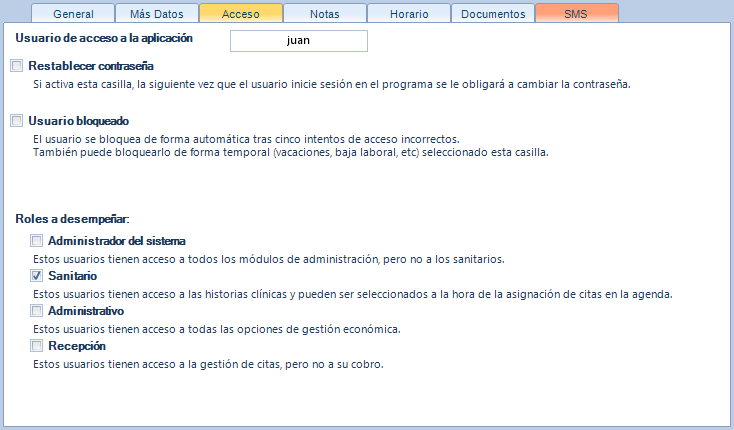Enable the Administrativo role checkbox
Screen dimensions: 734x430
click(37, 311)
